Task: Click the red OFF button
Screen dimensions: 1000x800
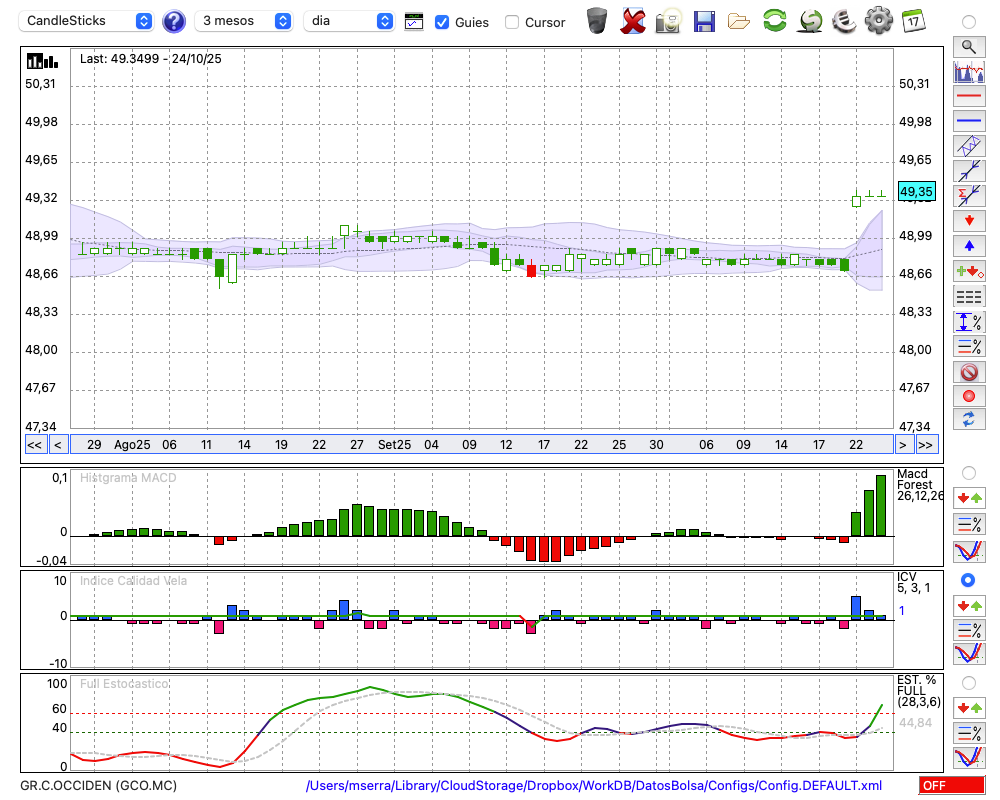Action: pos(951,785)
